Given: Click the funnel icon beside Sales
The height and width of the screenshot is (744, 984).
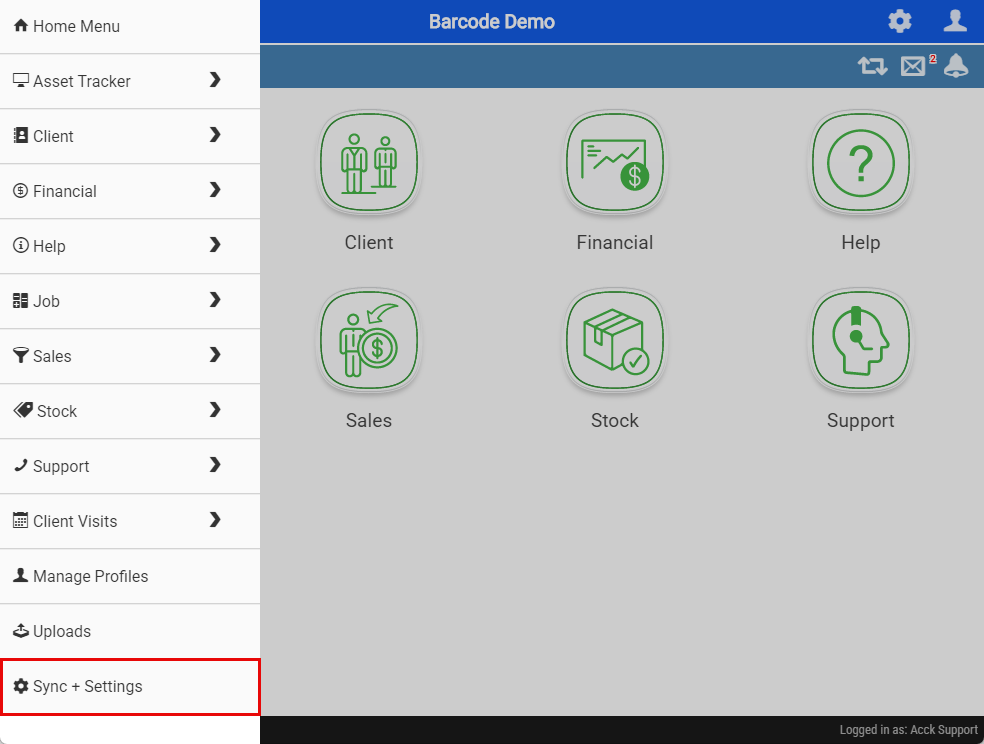Looking at the screenshot, I should (x=21, y=355).
